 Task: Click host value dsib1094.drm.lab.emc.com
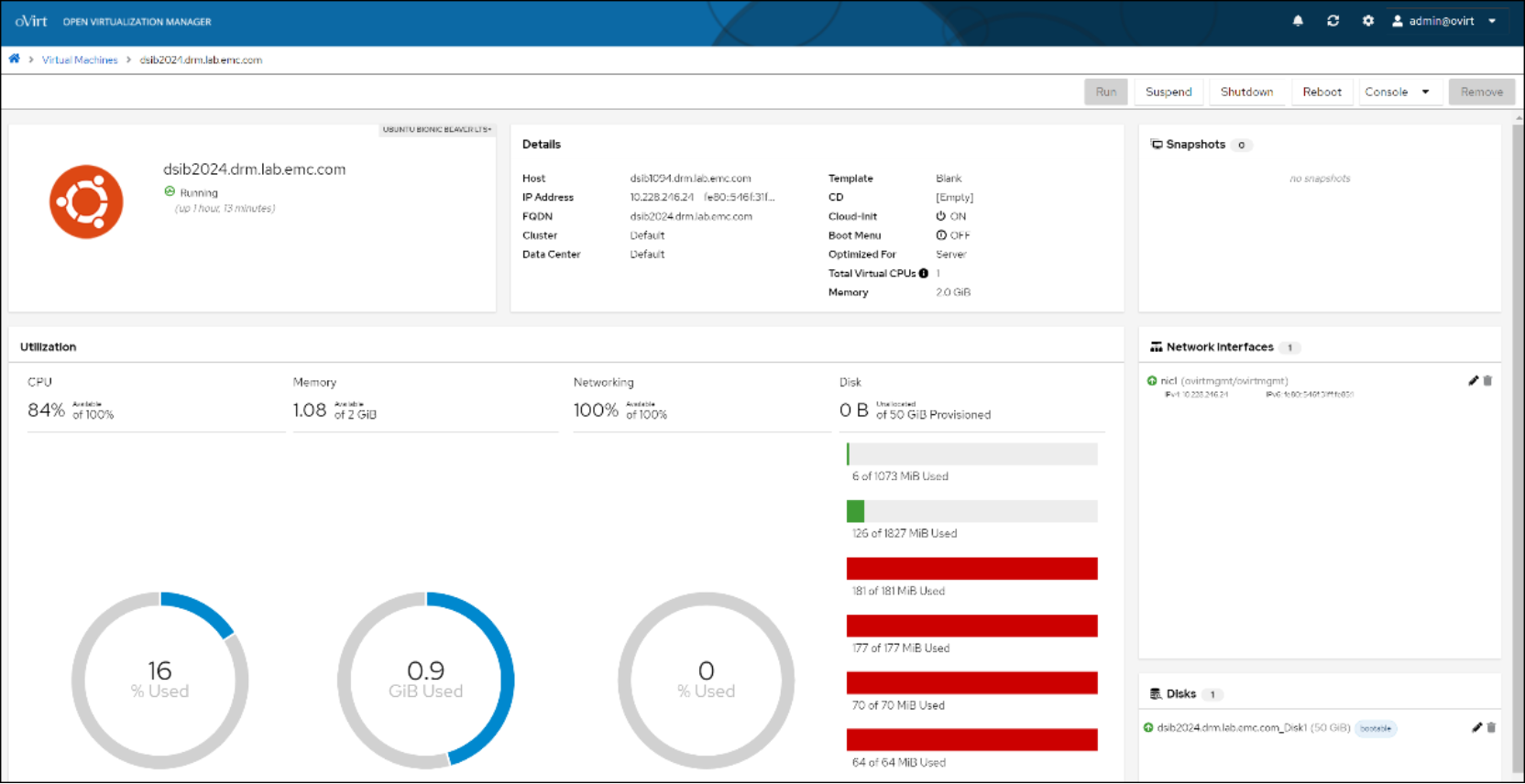[690, 179]
